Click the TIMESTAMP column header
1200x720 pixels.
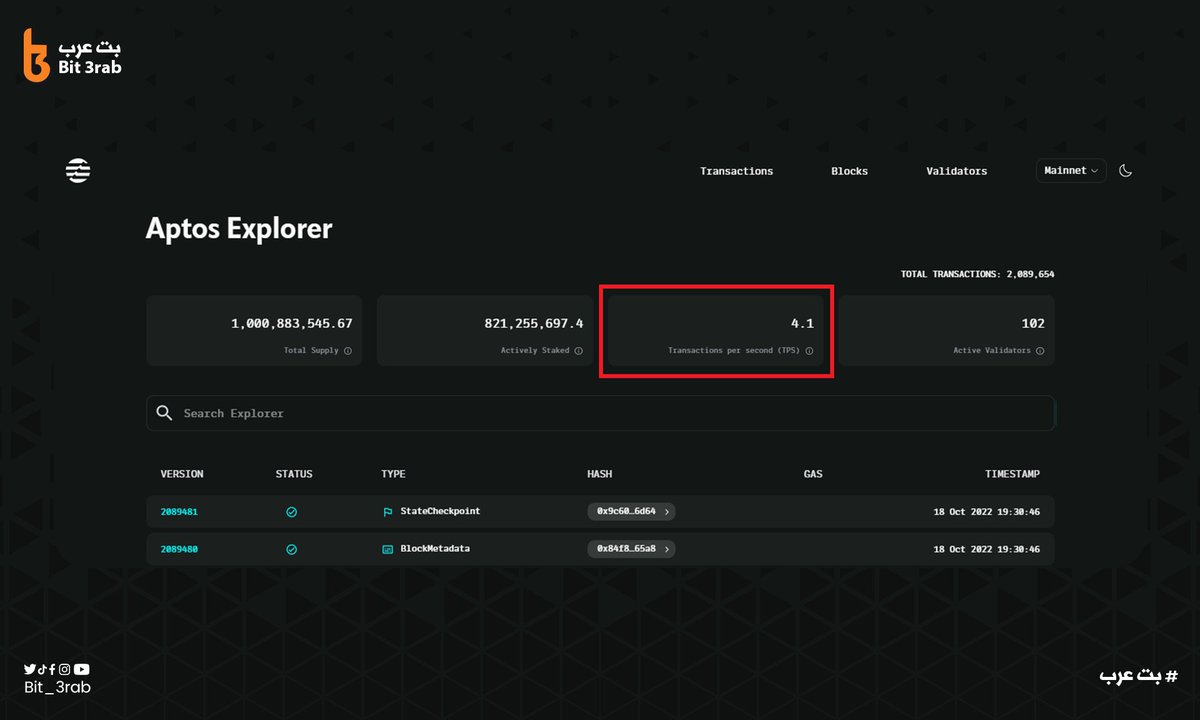click(1012, 474)
